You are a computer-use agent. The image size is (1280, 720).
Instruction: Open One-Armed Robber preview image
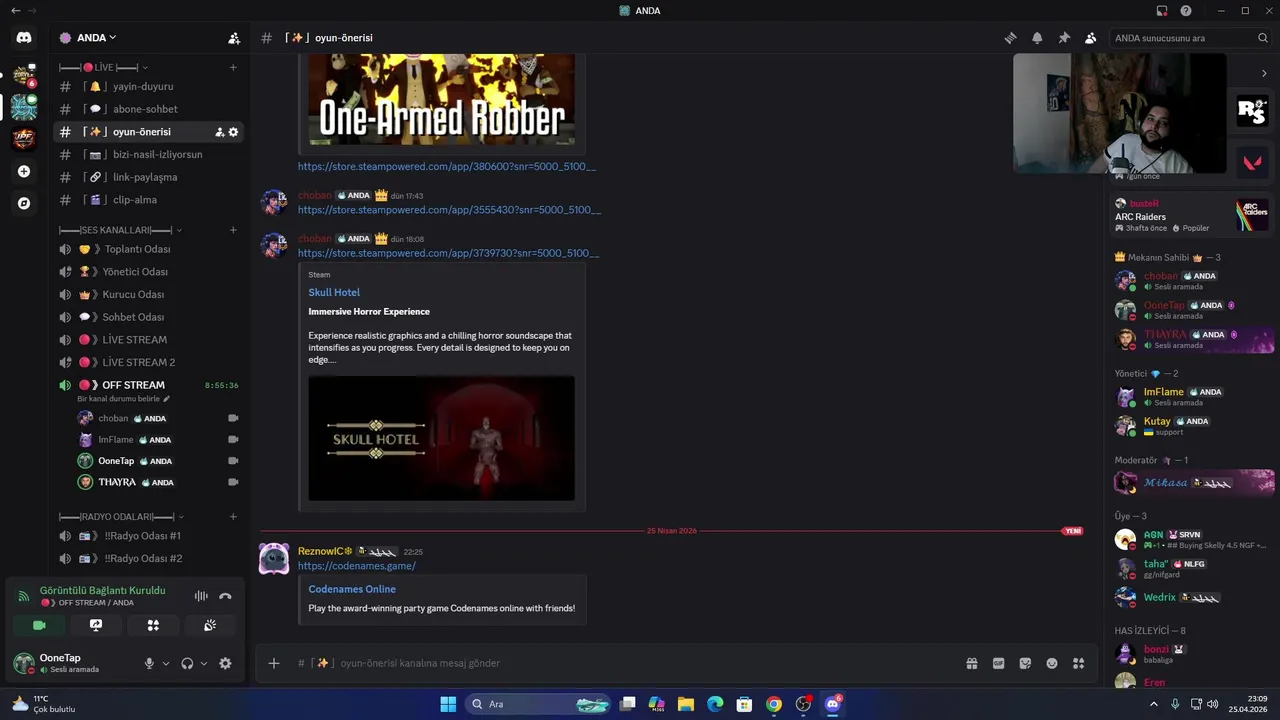pyautogui.click(x=441, y=100)
